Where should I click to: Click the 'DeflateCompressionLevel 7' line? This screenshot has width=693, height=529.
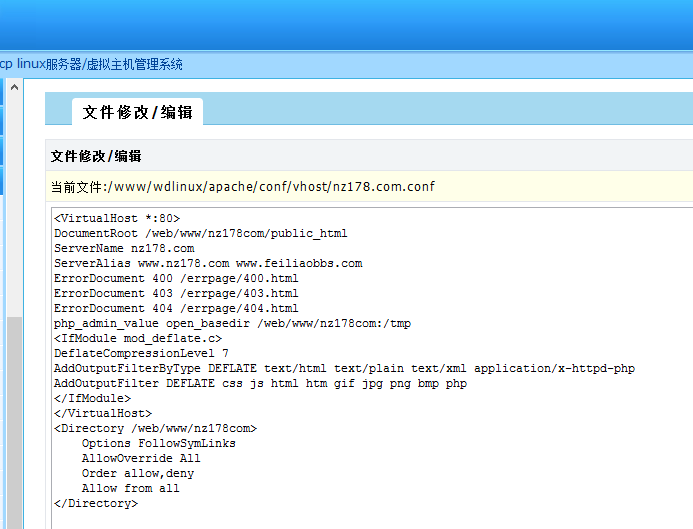[141, 354]
